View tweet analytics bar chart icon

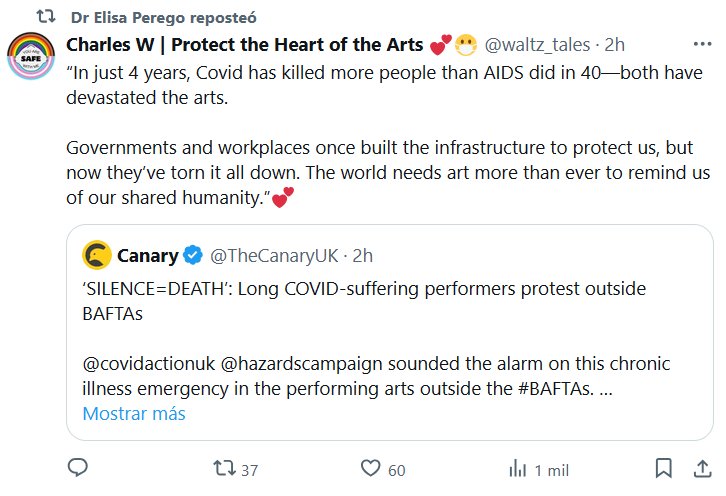click(x=518, y=468)
